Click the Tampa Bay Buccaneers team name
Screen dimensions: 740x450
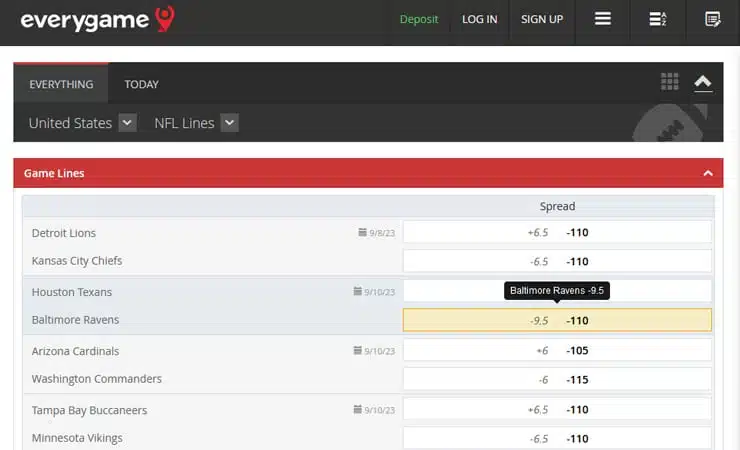(90, 410)
